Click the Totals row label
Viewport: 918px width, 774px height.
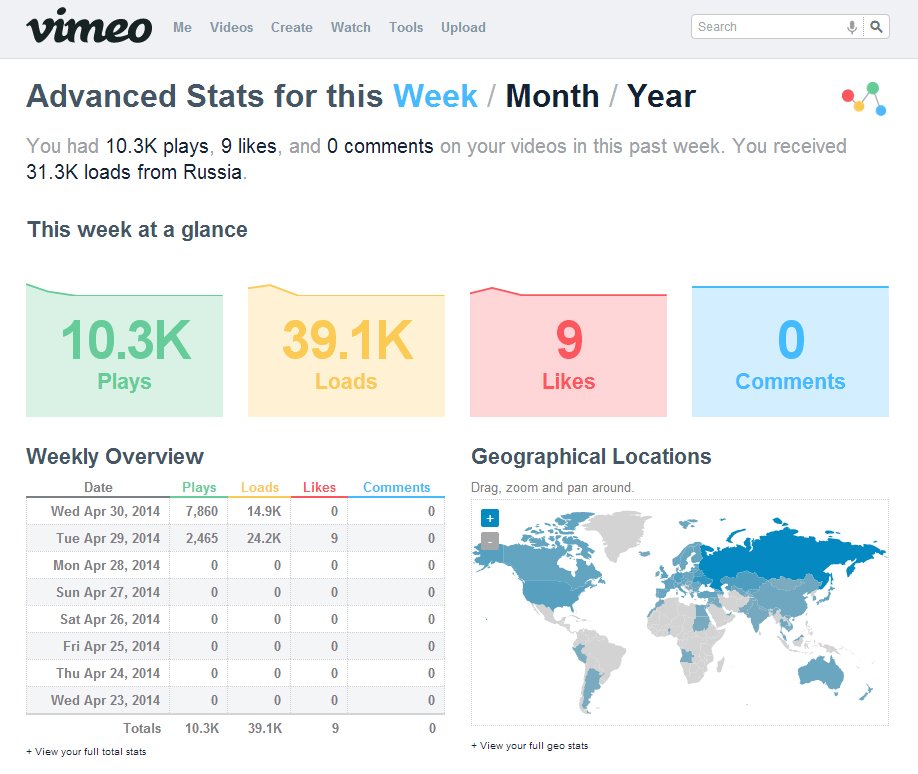pos(142,728)
